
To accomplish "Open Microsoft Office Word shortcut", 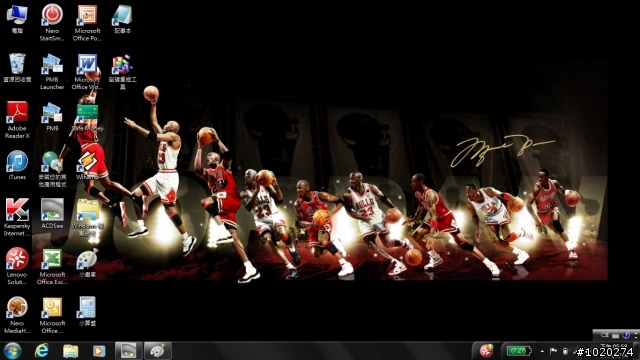I will [87, 71].
